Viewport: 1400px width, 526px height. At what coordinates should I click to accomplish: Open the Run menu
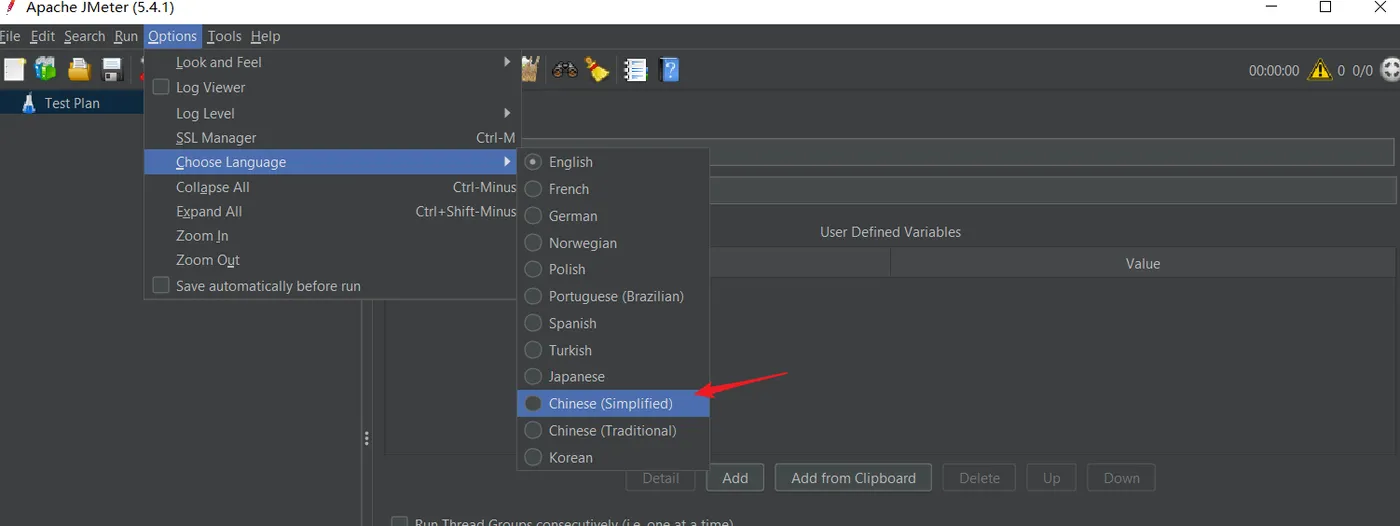click(x=126, y=36)
